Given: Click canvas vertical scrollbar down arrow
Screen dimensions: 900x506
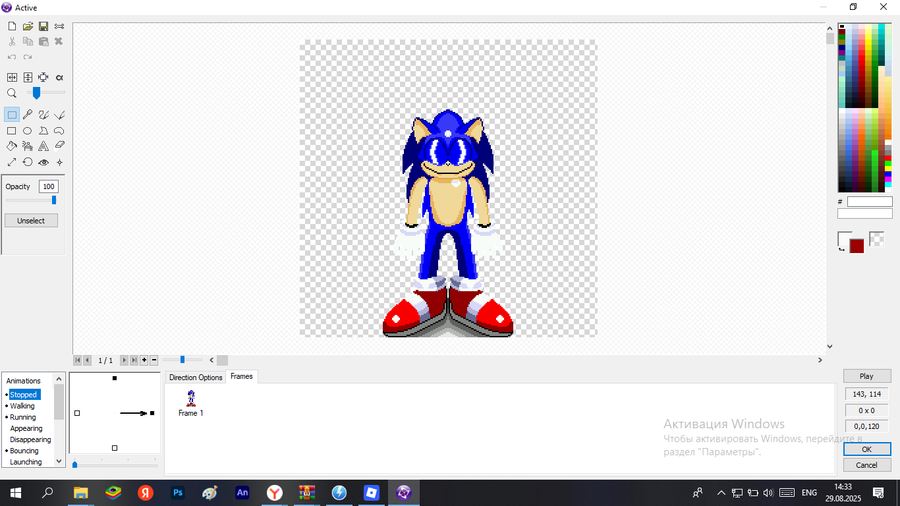Looking at the screenshot, I should [829, 346].
